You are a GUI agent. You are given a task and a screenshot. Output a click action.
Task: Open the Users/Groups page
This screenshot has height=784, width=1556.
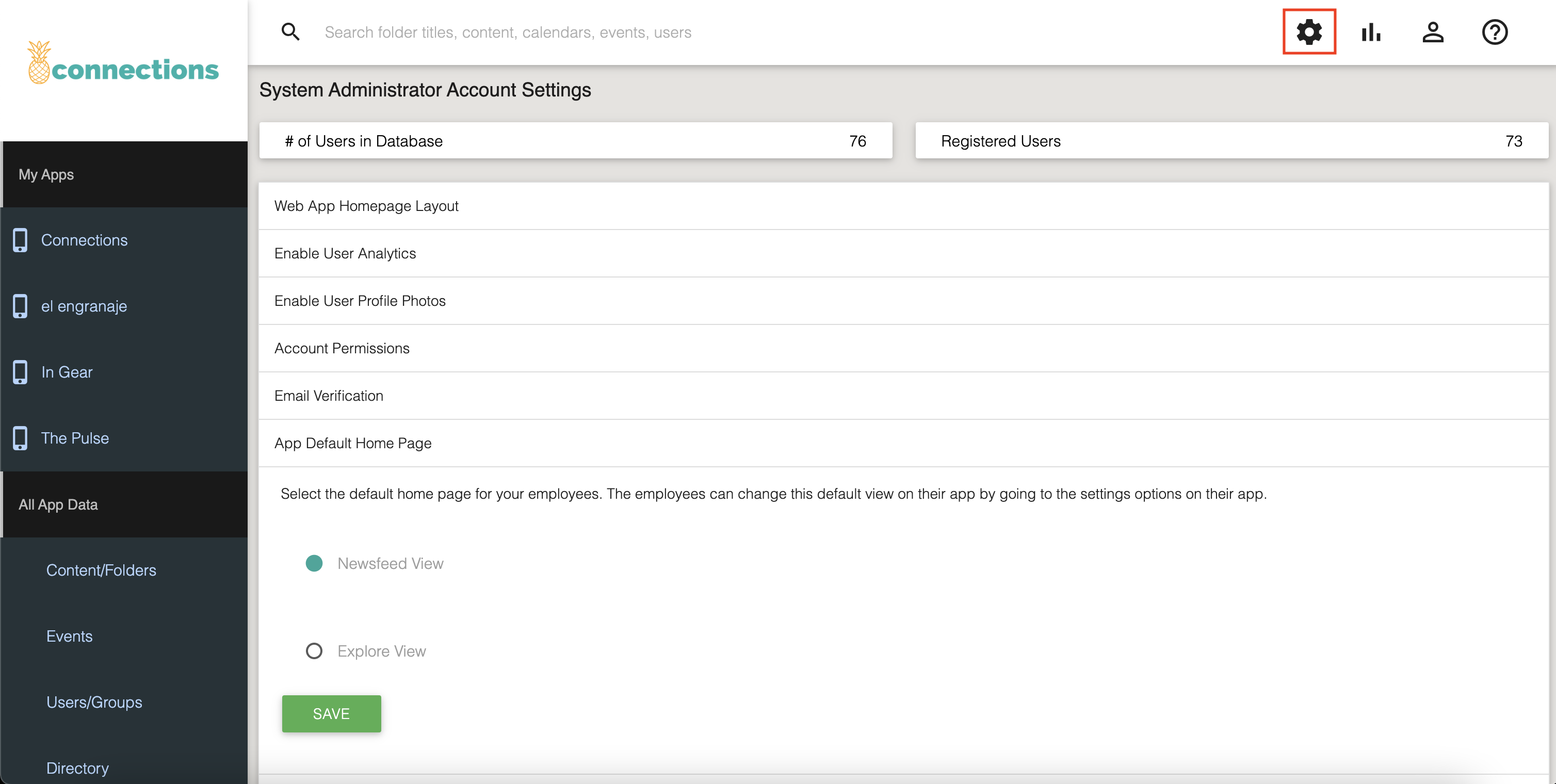pos(94,702)
